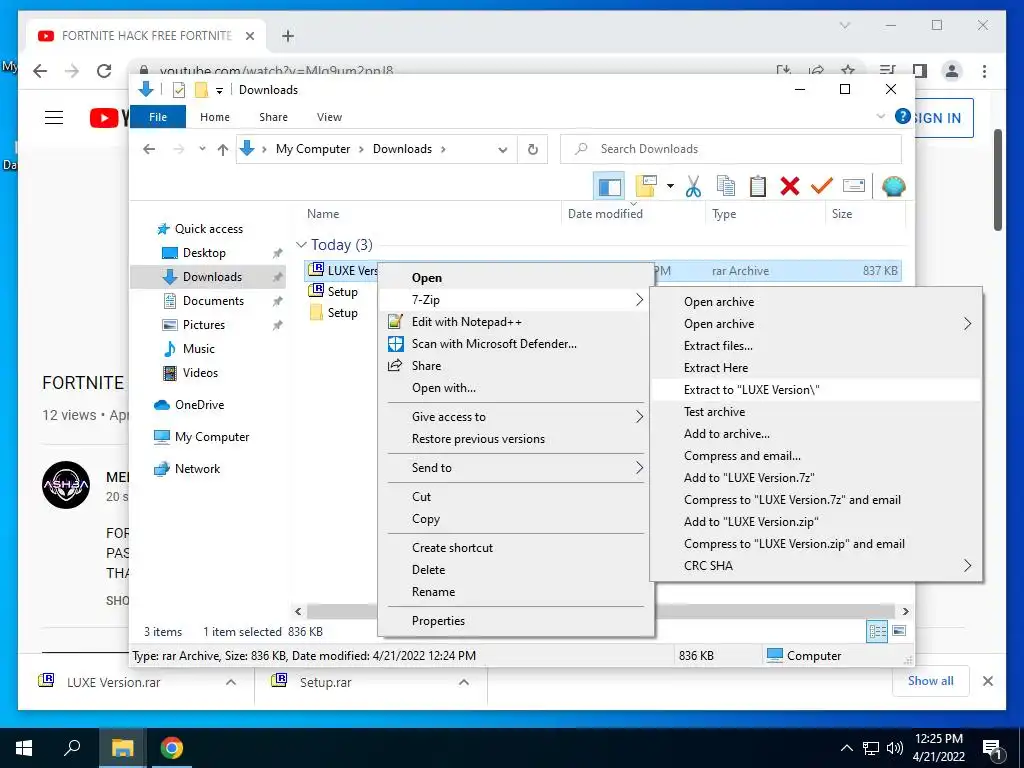Open a new Chrome tab
The width and height of the screenshot is (1024, 768).
[x=288, y=36]
